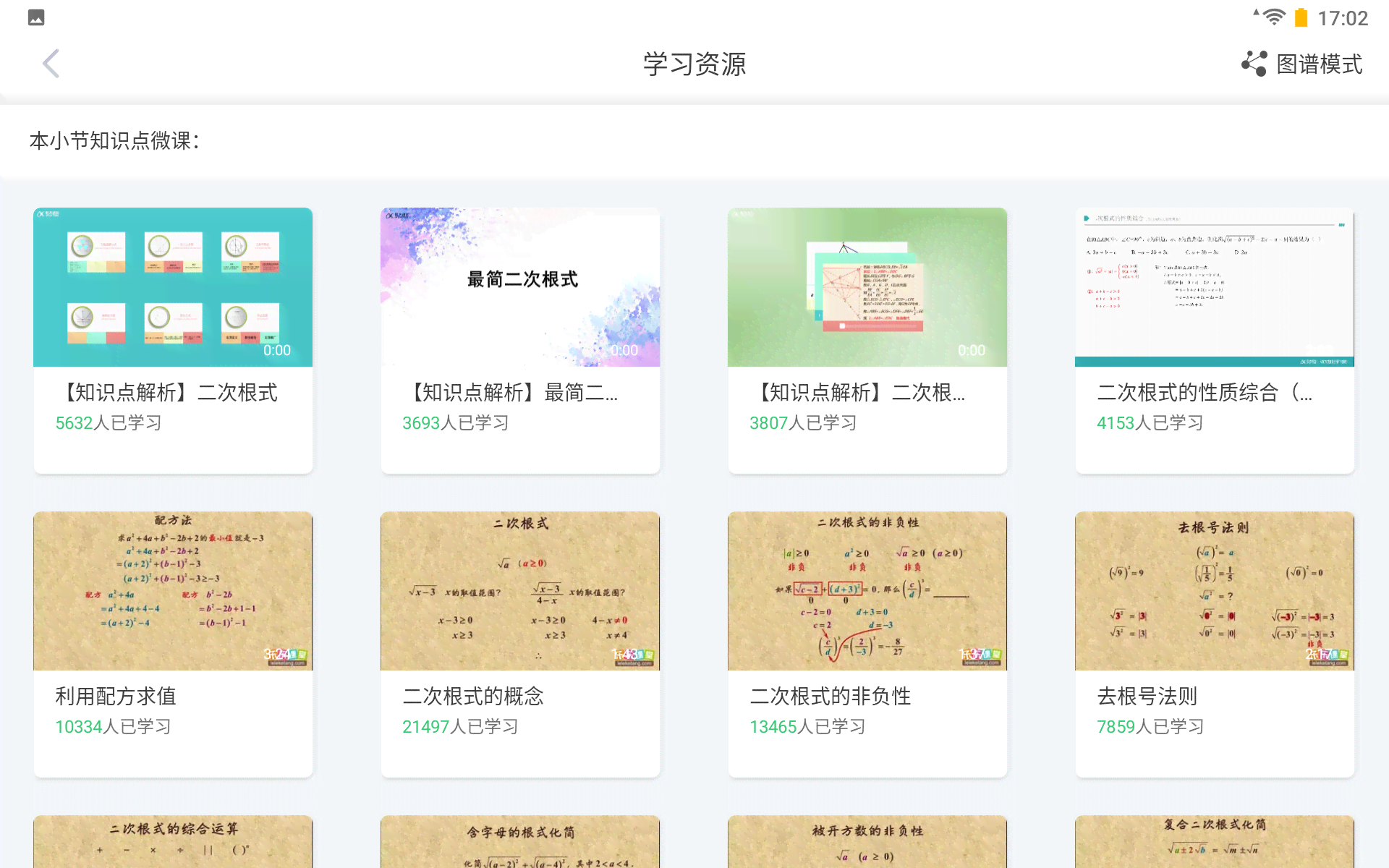The width and height of the screenshot is (1389, 868).
Task: Open the 配方法 video thumbnail
Action: coord(173,591)
